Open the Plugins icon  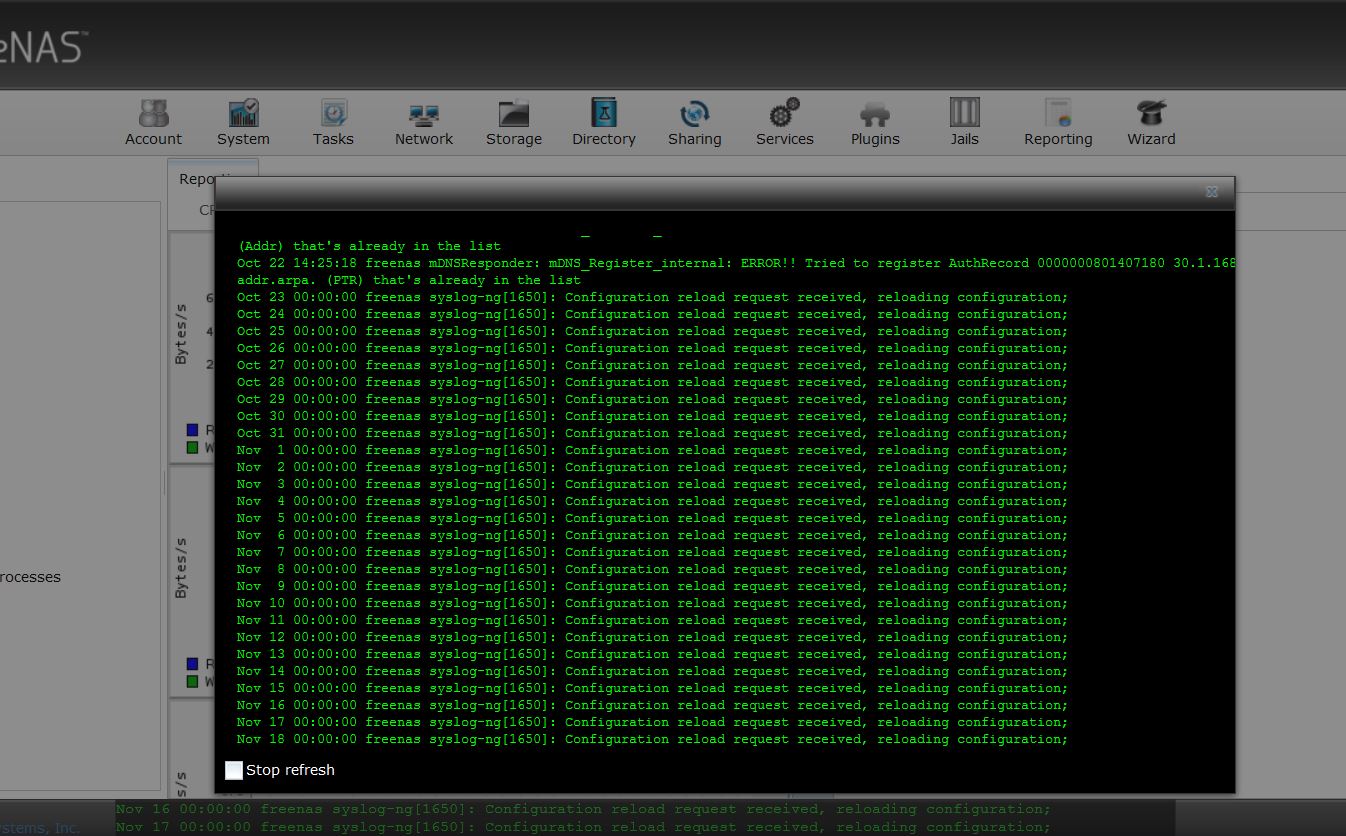coord(875,123)
